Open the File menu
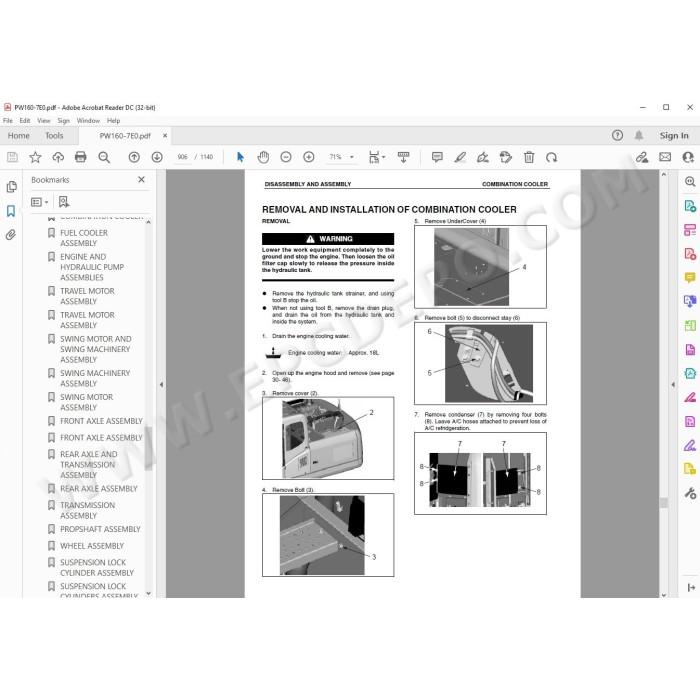 pos(8,121)
